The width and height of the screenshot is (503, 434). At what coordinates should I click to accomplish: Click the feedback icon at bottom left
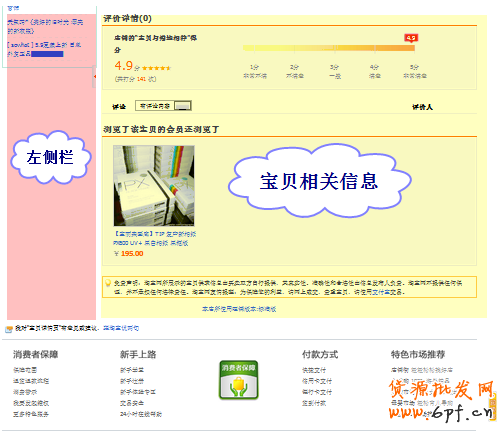(x=9, y=329)
